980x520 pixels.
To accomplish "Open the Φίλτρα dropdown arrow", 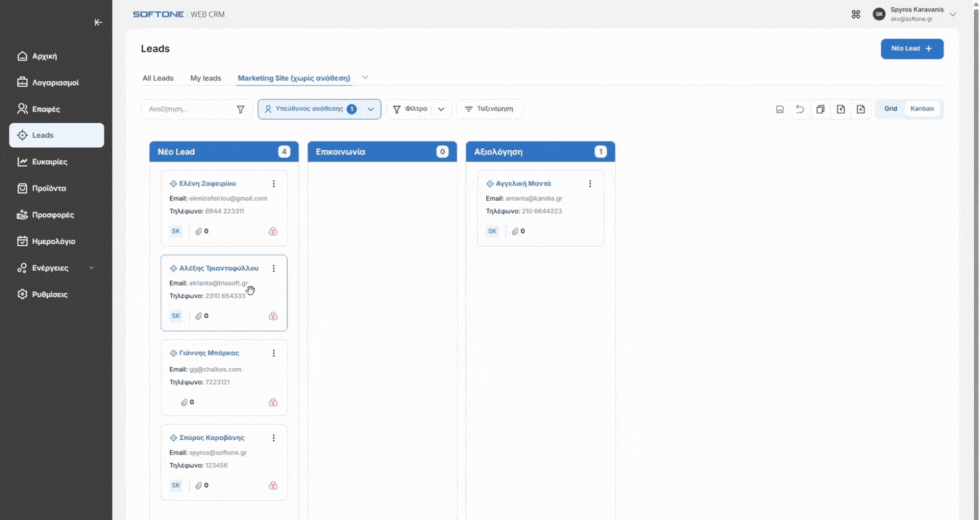I will click(442, 109).
